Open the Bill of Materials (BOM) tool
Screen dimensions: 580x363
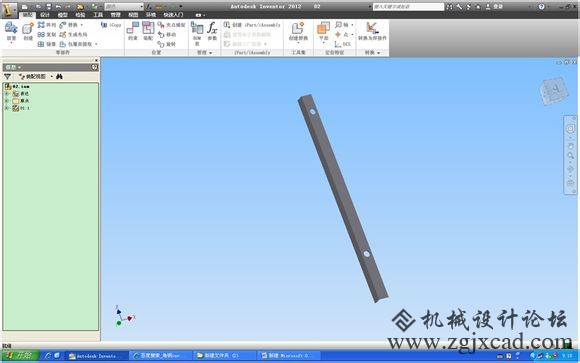(x=197, y=33)
